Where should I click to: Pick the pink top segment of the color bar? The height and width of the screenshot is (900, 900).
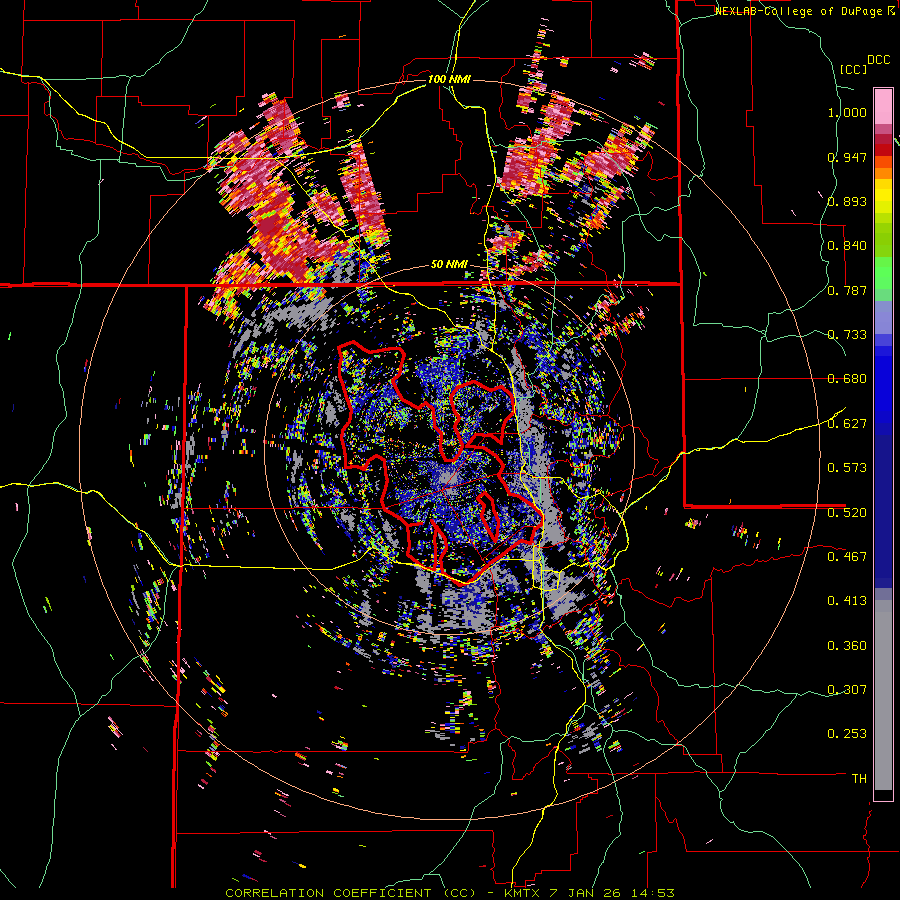pyautogui.click(x=883, y=106)
